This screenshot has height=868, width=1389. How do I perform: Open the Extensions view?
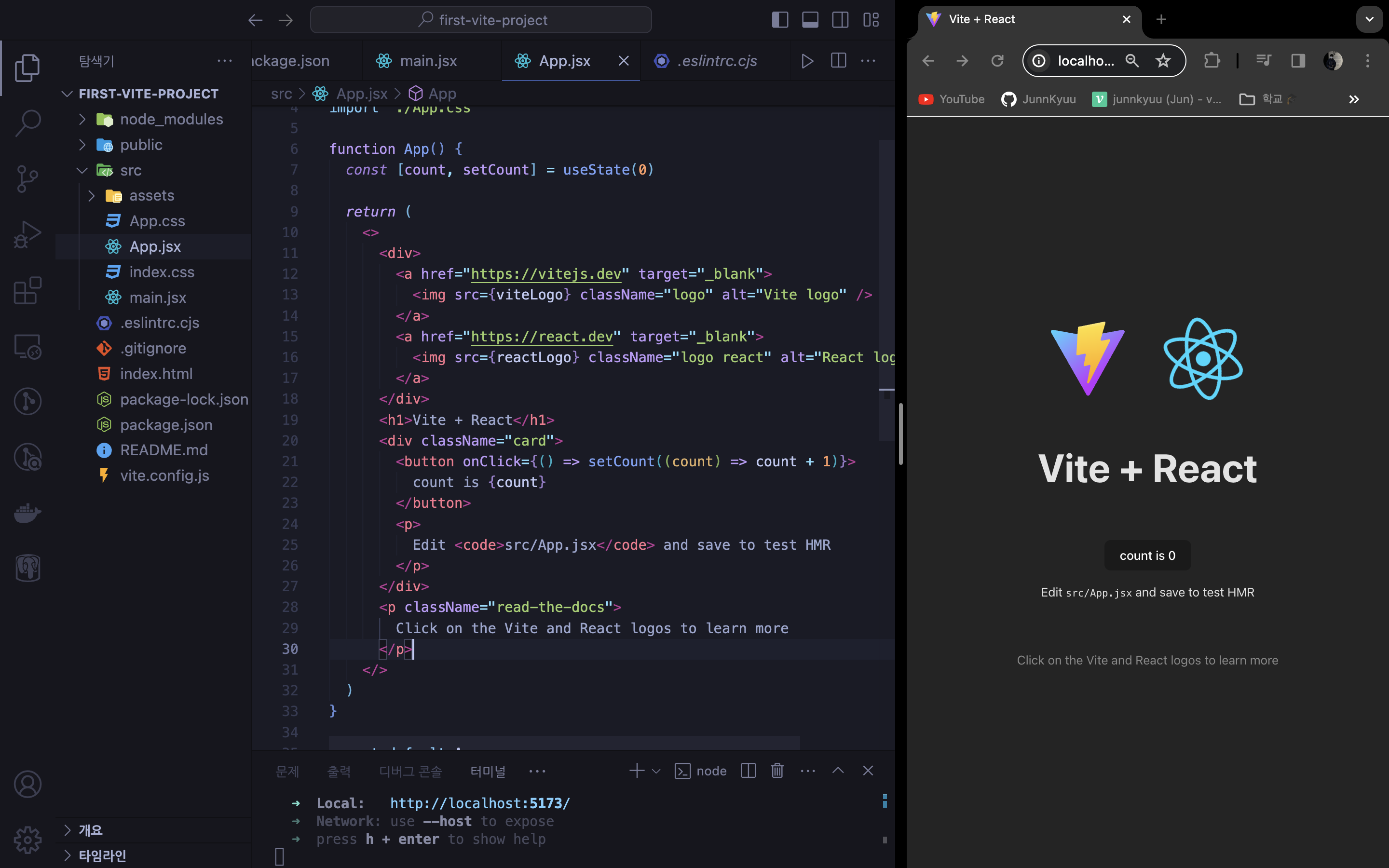[27, 290]
